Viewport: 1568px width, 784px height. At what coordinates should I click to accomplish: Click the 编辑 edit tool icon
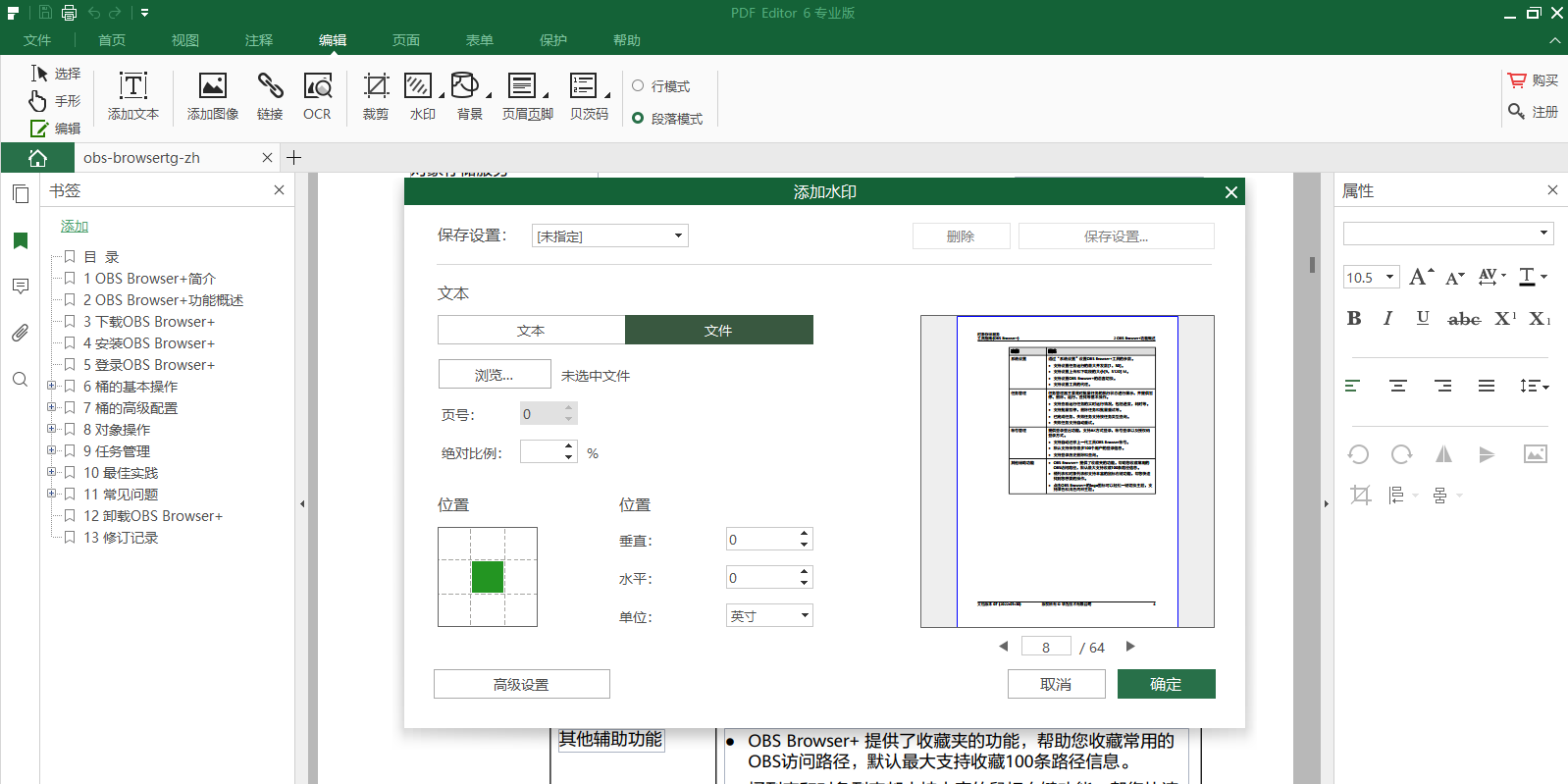(x=39, y=129)
